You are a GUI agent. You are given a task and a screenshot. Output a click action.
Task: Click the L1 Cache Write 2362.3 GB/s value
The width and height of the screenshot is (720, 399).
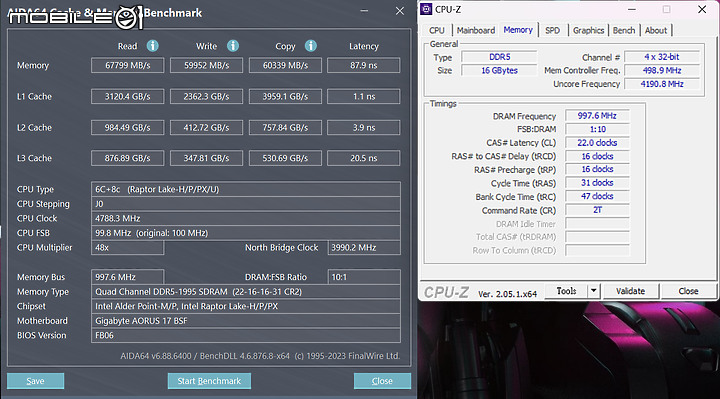(207, 96)
